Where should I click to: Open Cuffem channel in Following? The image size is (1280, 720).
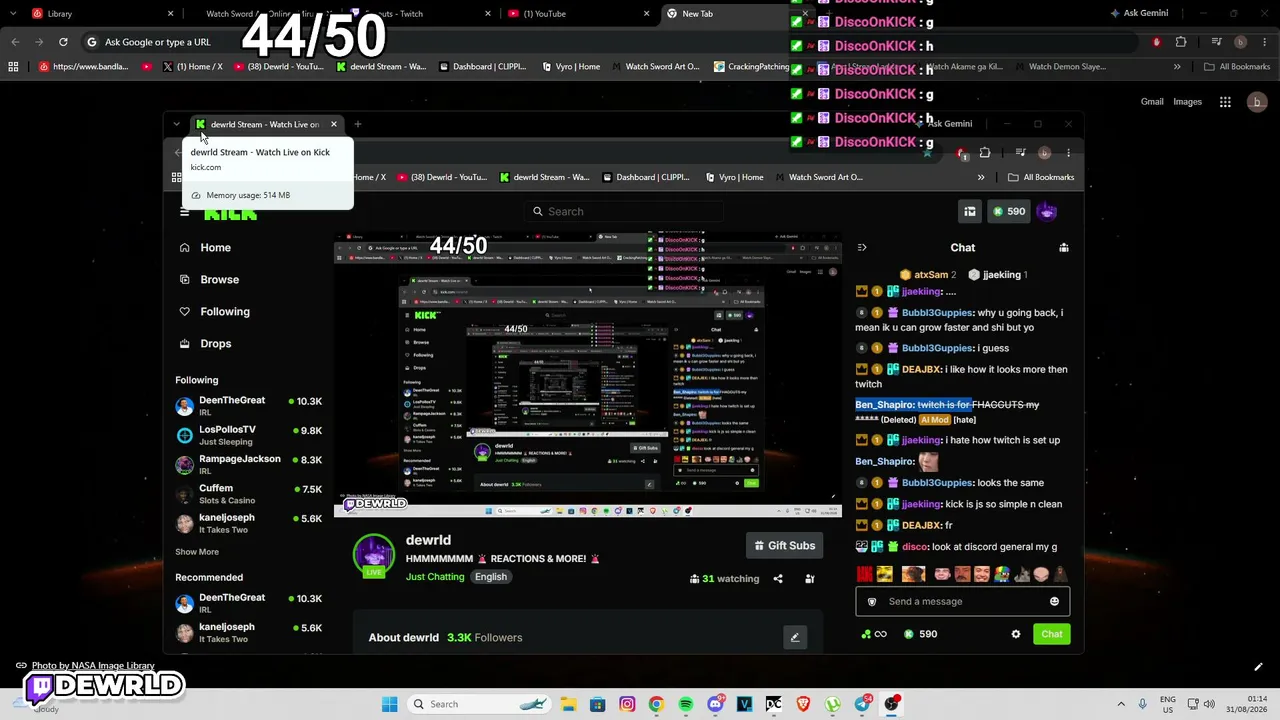tap(249, 494)
